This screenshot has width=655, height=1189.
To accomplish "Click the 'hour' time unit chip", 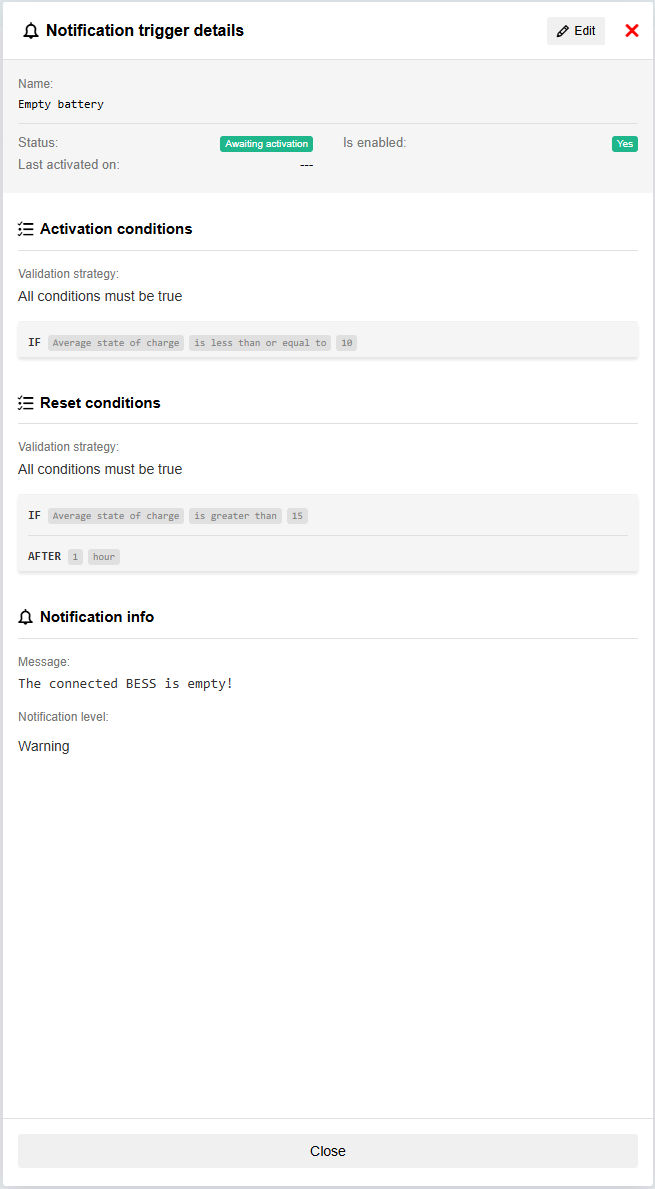I will click(104, 557).
